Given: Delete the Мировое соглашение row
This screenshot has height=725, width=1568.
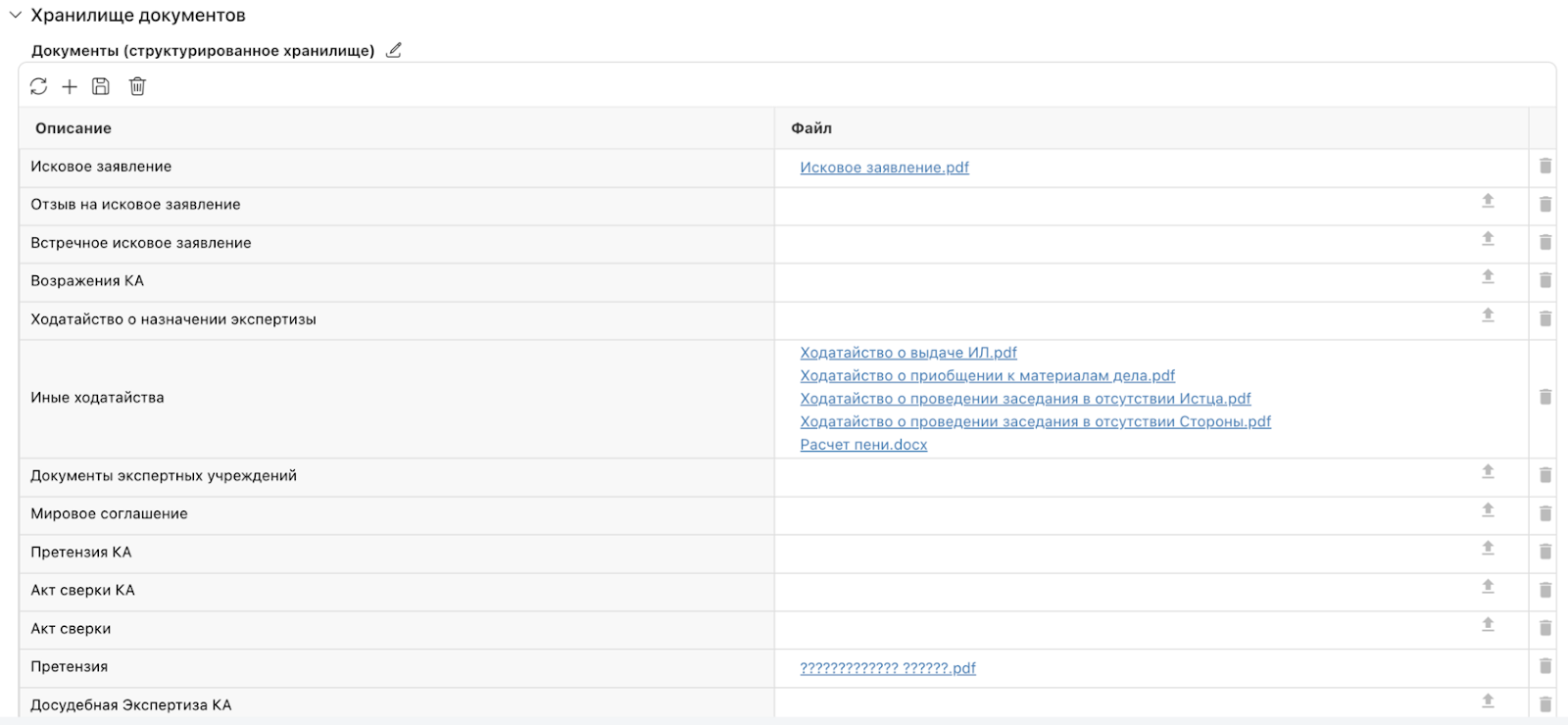Looking at the screenshot, I should 1545,513.
